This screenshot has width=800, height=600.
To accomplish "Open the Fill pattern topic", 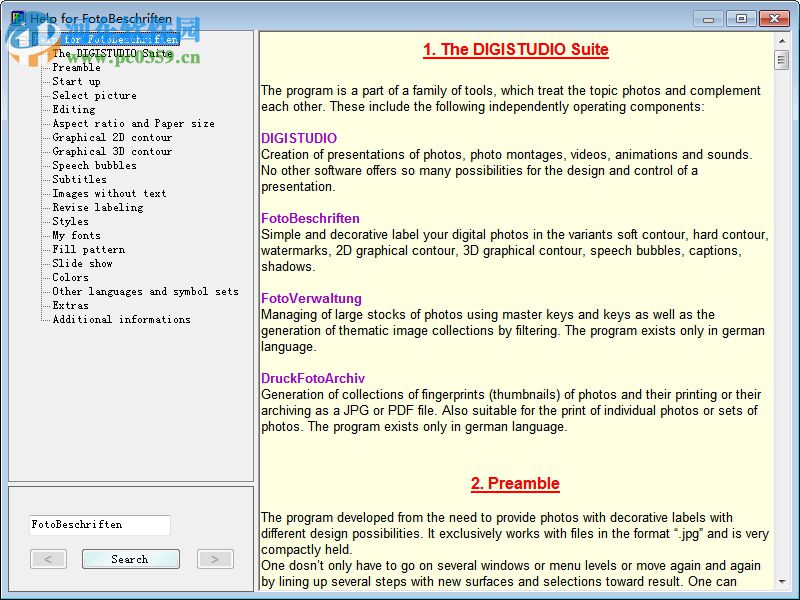I will click(88, 250).
